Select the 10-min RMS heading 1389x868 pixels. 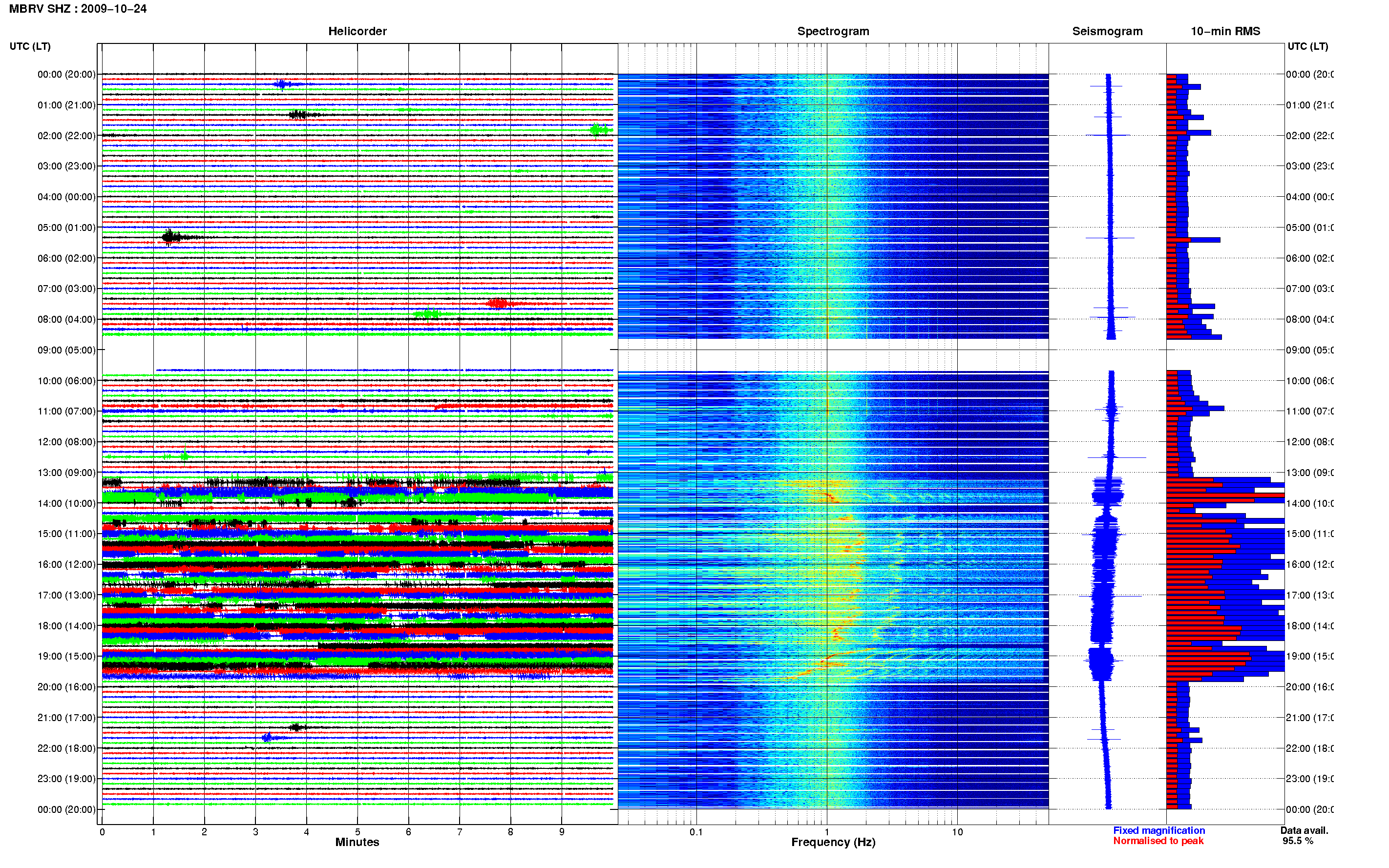click(1225, 31)
